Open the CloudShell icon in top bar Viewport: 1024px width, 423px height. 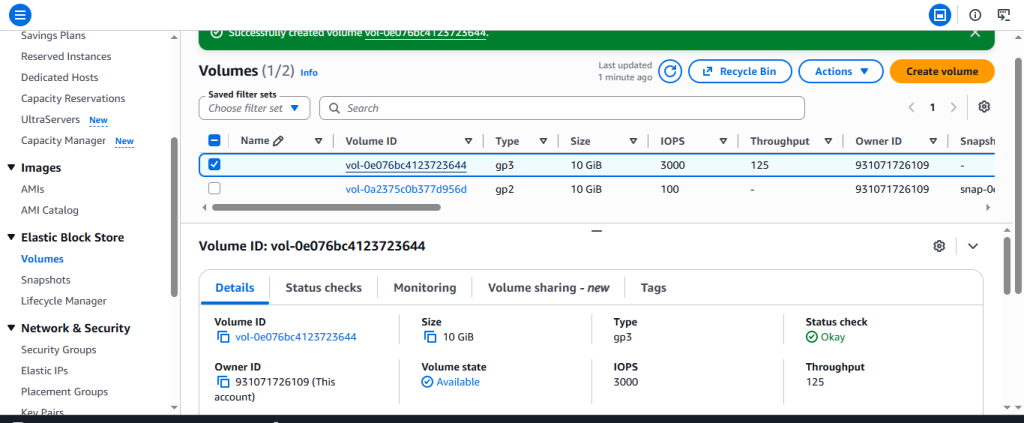[x=1004, y=14]
